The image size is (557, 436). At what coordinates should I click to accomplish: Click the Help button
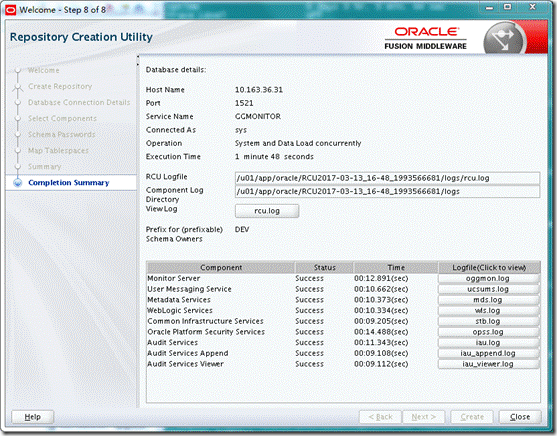33,417
